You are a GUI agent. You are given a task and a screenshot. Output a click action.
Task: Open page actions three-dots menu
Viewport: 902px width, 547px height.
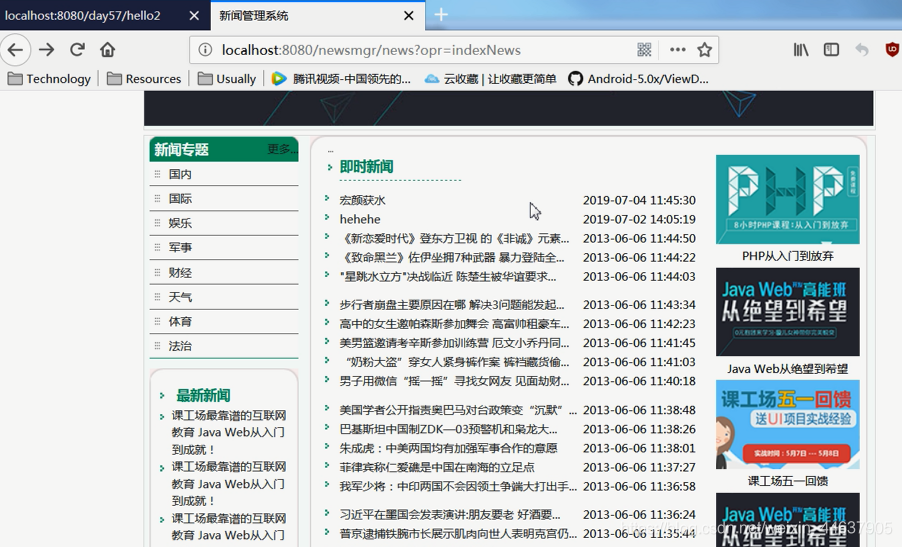(678, 50)
